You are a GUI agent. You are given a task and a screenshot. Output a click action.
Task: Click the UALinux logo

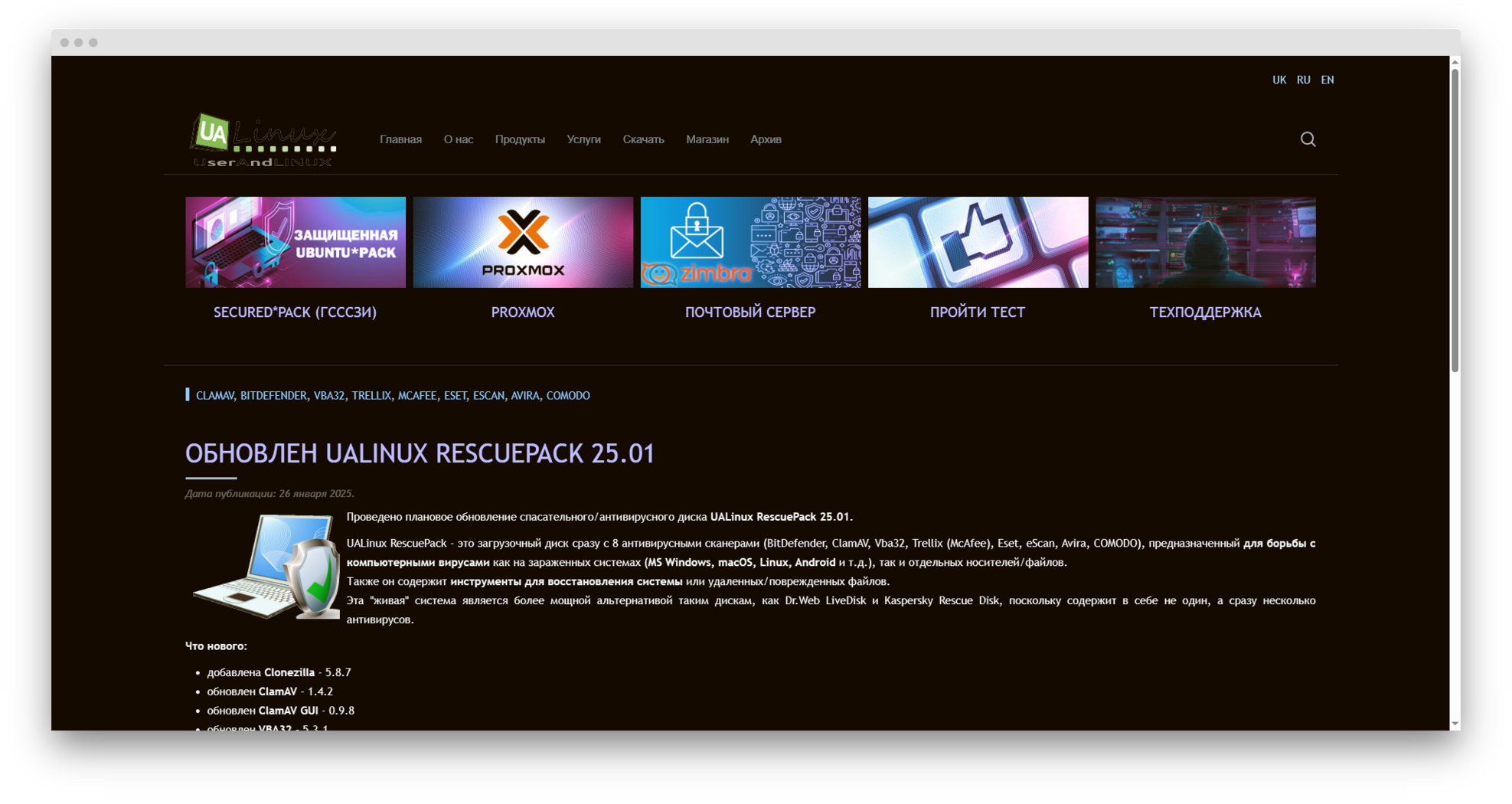coord(263,140)
